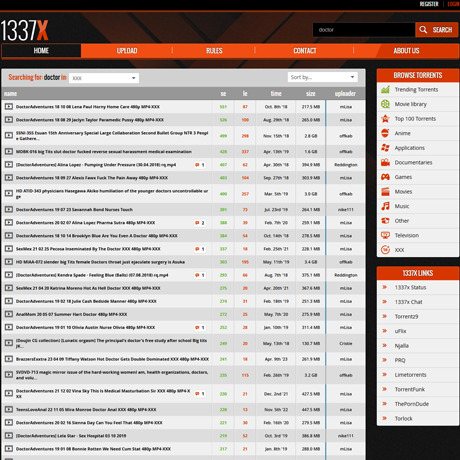
Task: Open uploader Reddington in row dated Apr. 30th '18
Action: click(346, 165)
